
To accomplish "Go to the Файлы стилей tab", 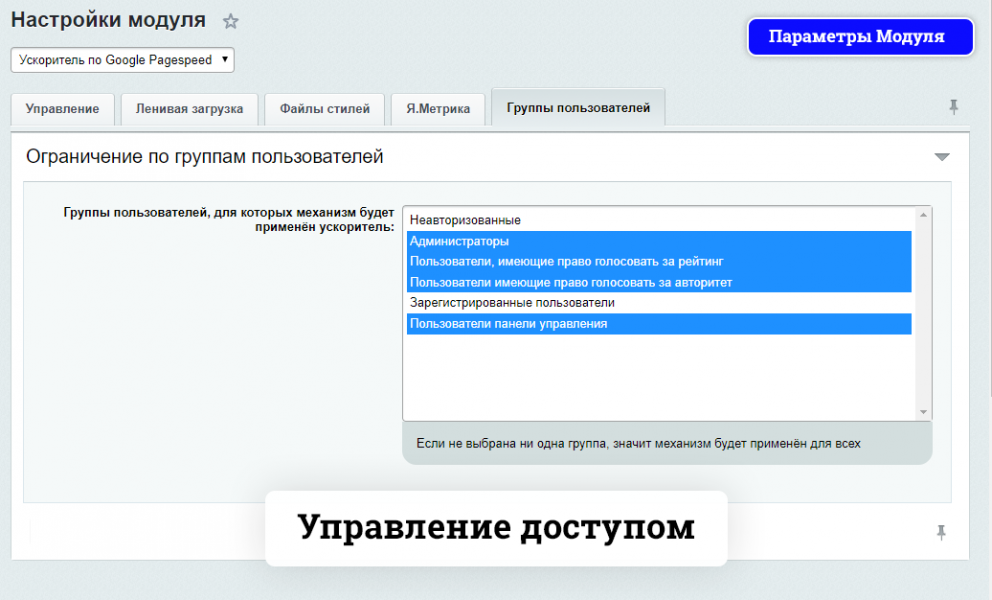I will (x=325, y=109).
